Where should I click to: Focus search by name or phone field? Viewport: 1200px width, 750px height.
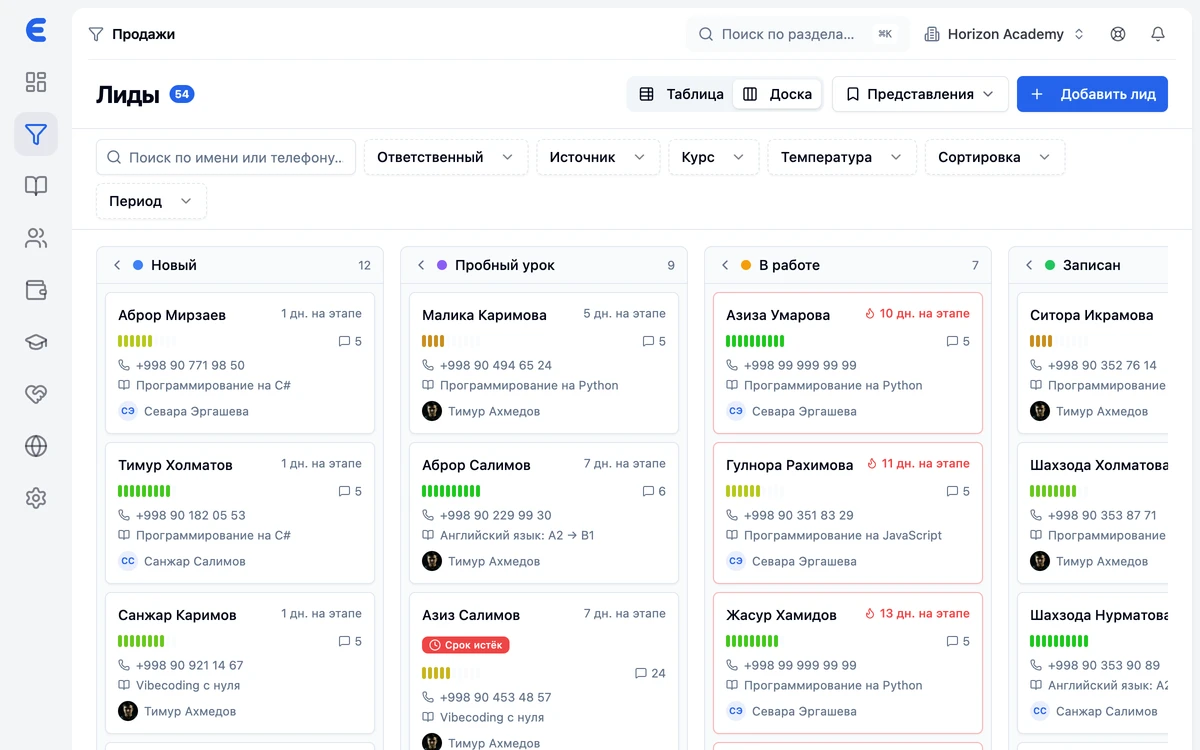[x=226, y=157]
